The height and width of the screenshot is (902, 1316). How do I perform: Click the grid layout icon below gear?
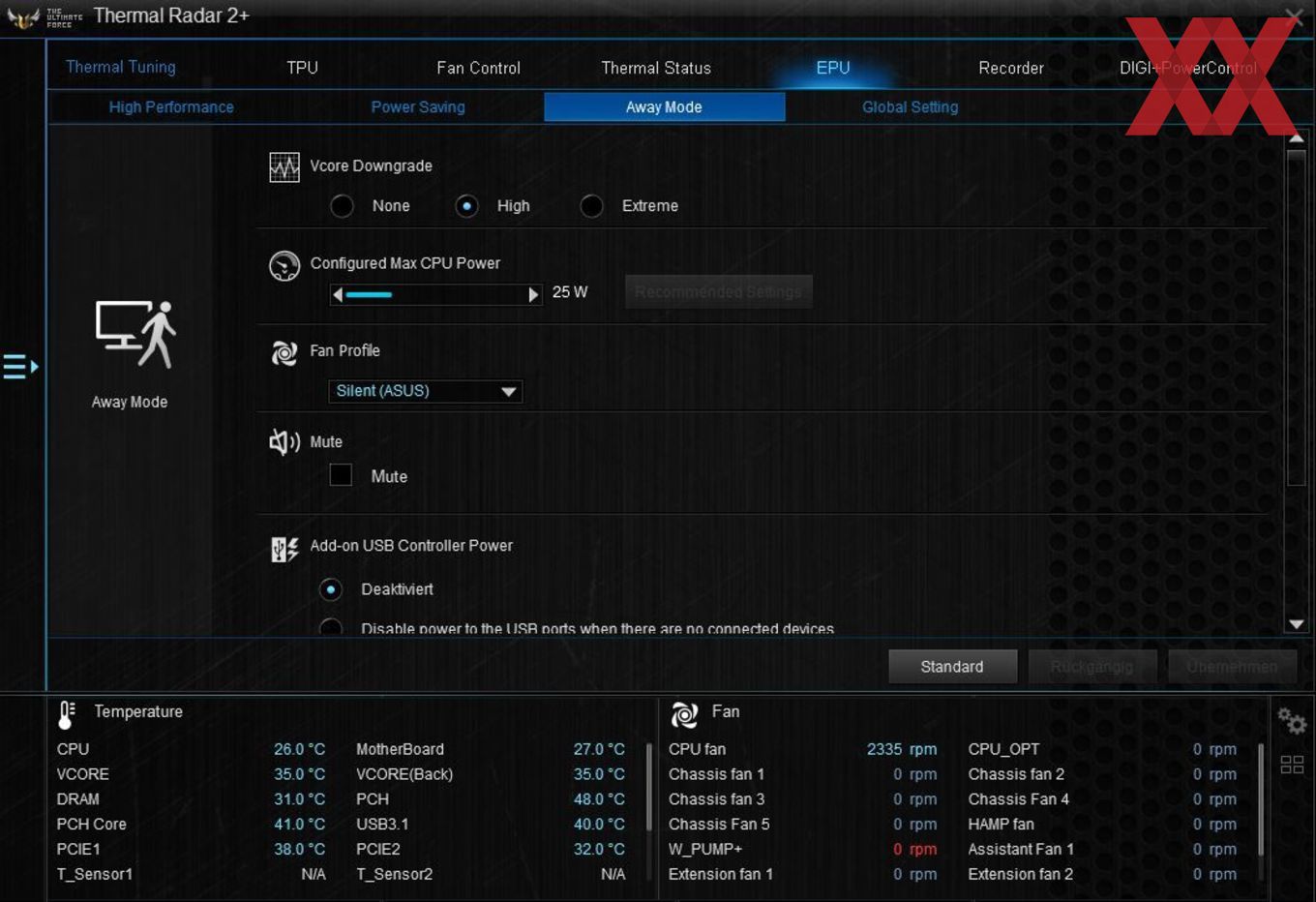(x=1292, y=765)
